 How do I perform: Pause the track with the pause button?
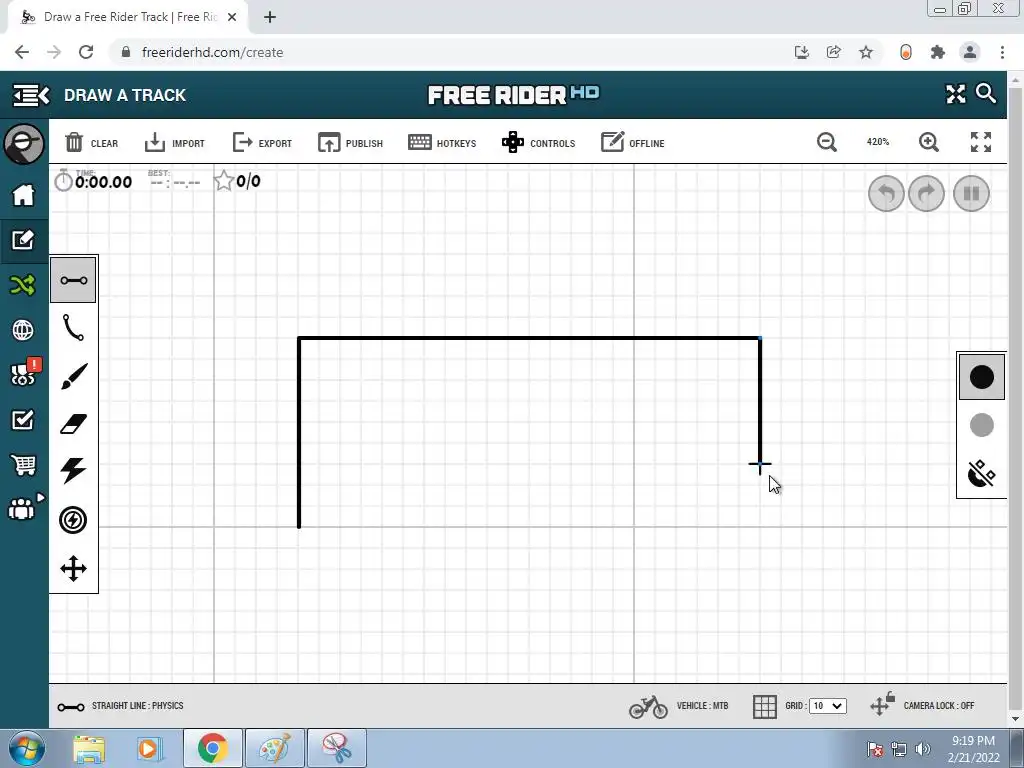click(x=971, y=193)
